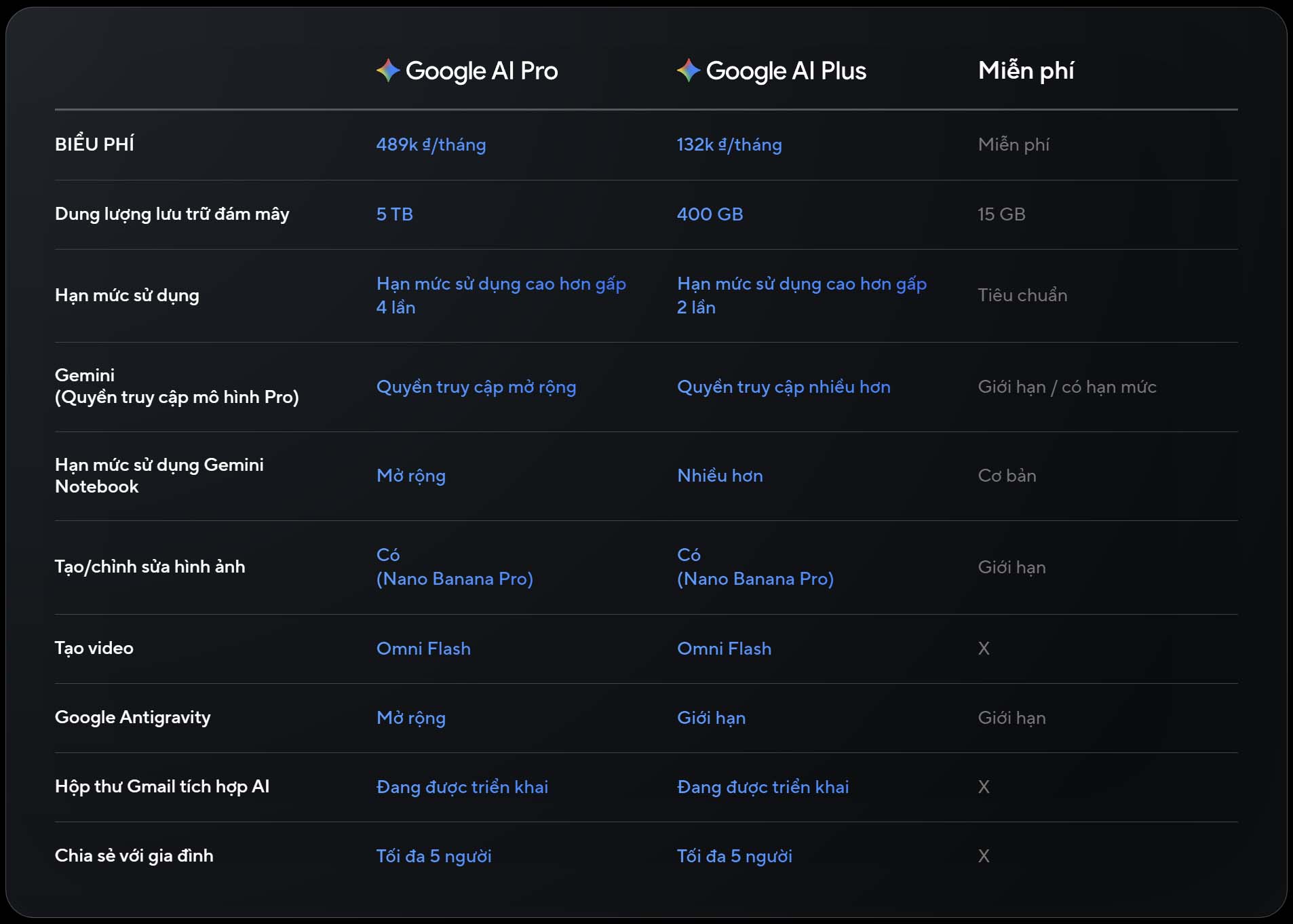Viewport: 1293px width, 924px height.
Task: Click the 'Tạo/chỉnh sửa hình ảnh' row label
Action: pyautogui.click(x=150, y=566)
